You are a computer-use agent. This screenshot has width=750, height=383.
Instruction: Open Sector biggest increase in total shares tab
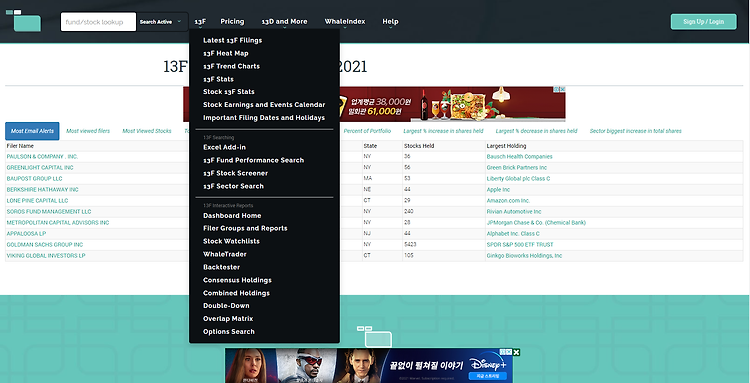636,131
